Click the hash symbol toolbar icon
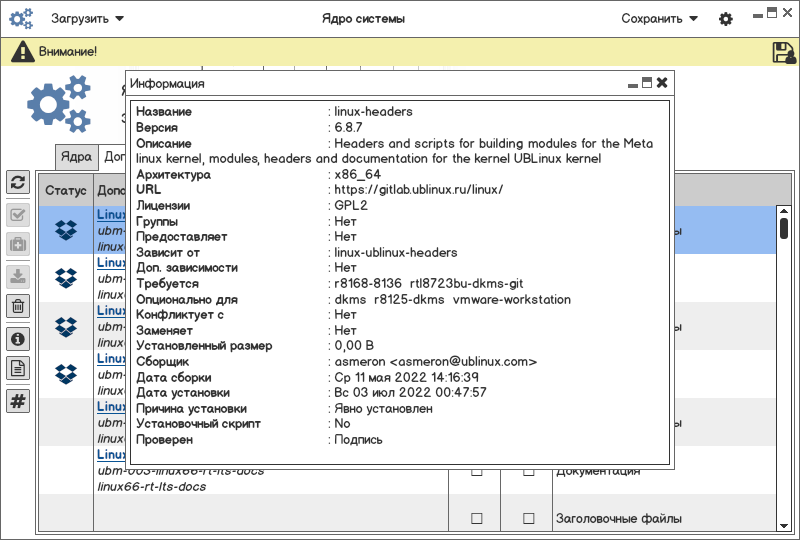 point(18,401)
